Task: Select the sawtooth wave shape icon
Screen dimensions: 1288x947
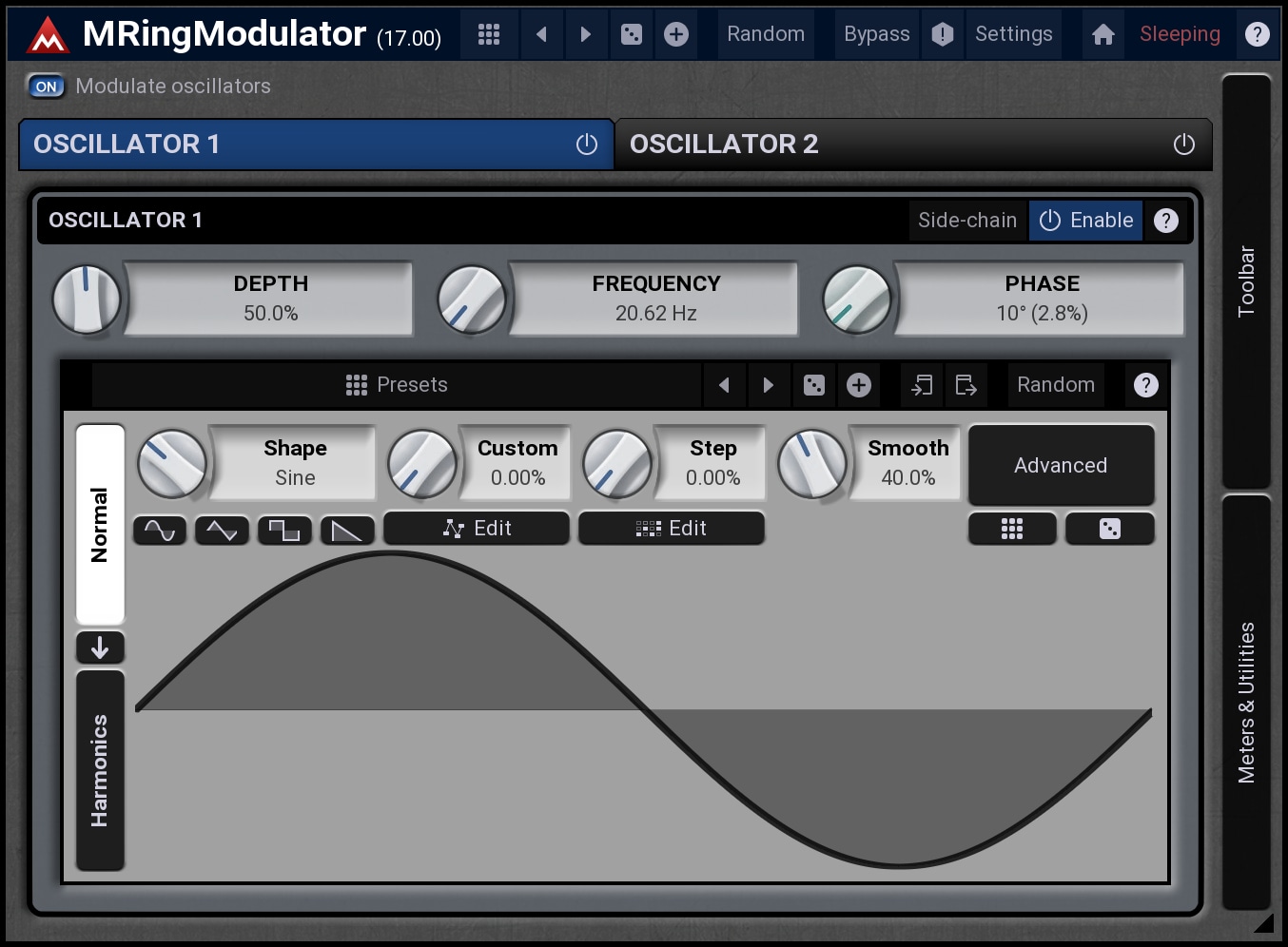Action: [346, 530]
